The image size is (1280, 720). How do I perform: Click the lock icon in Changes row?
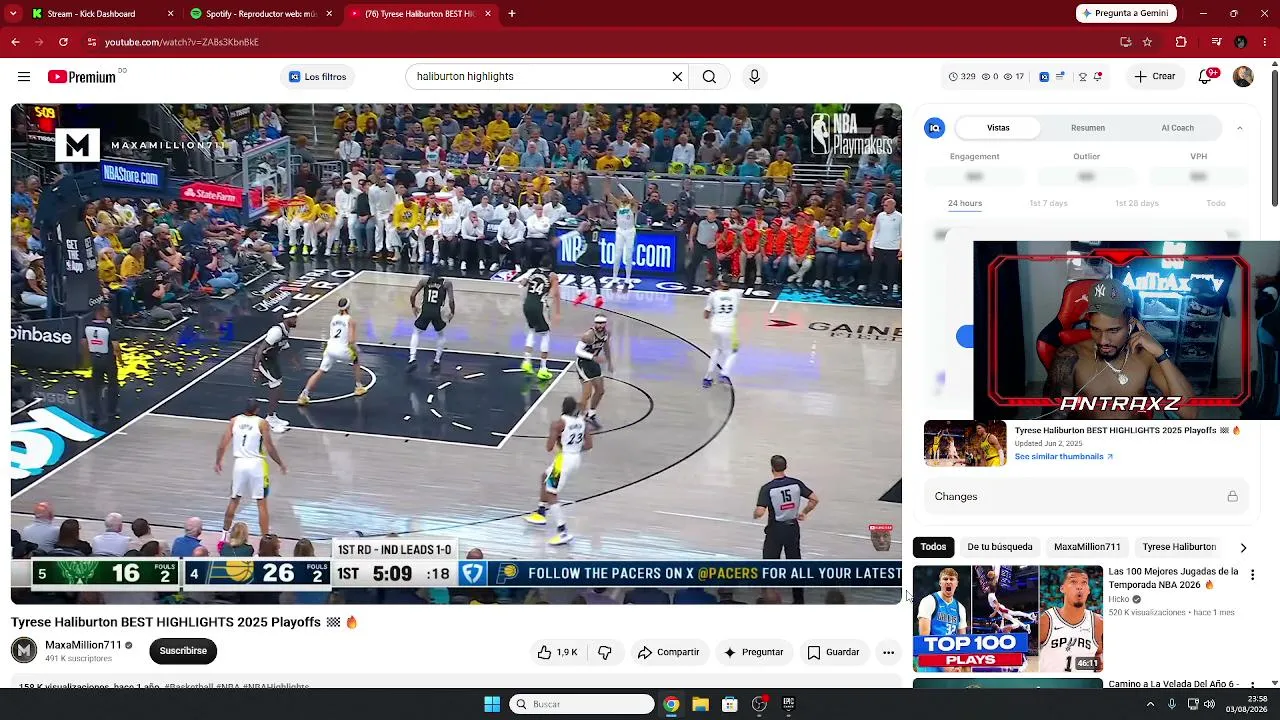pos(1232,496)
